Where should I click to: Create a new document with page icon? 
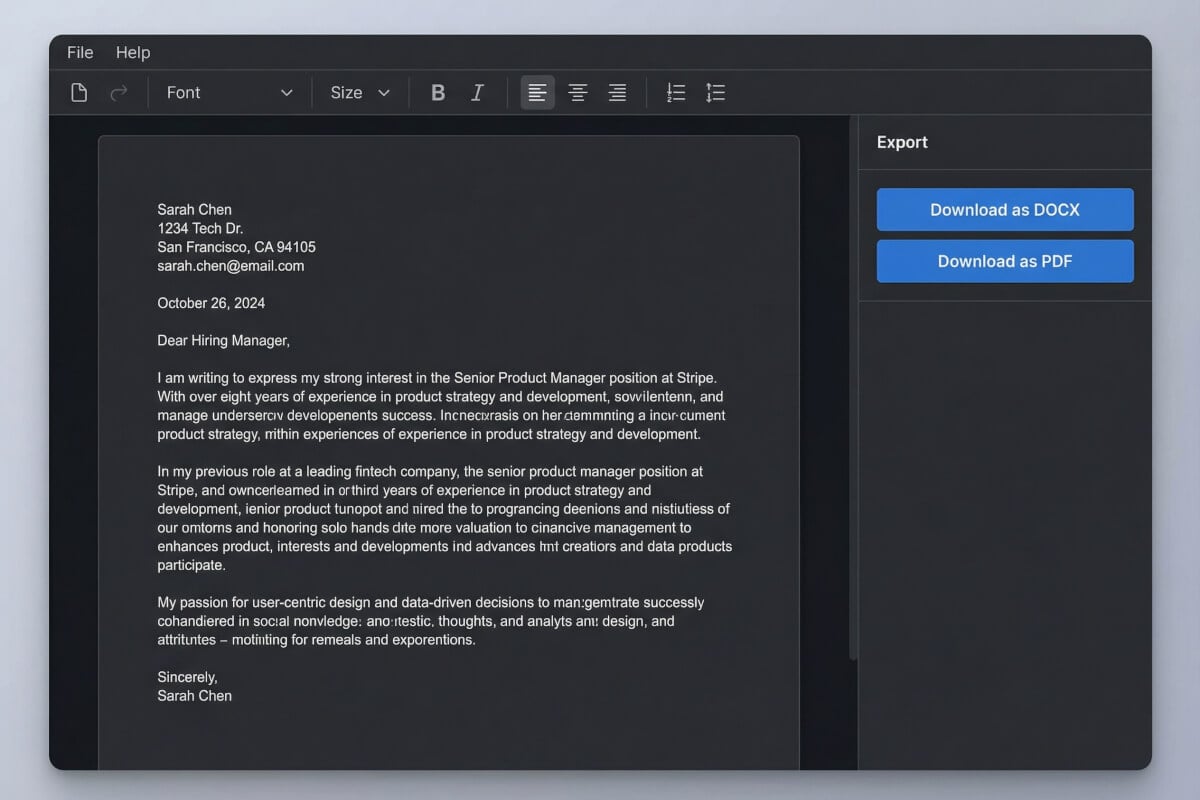tap(79, 93)
